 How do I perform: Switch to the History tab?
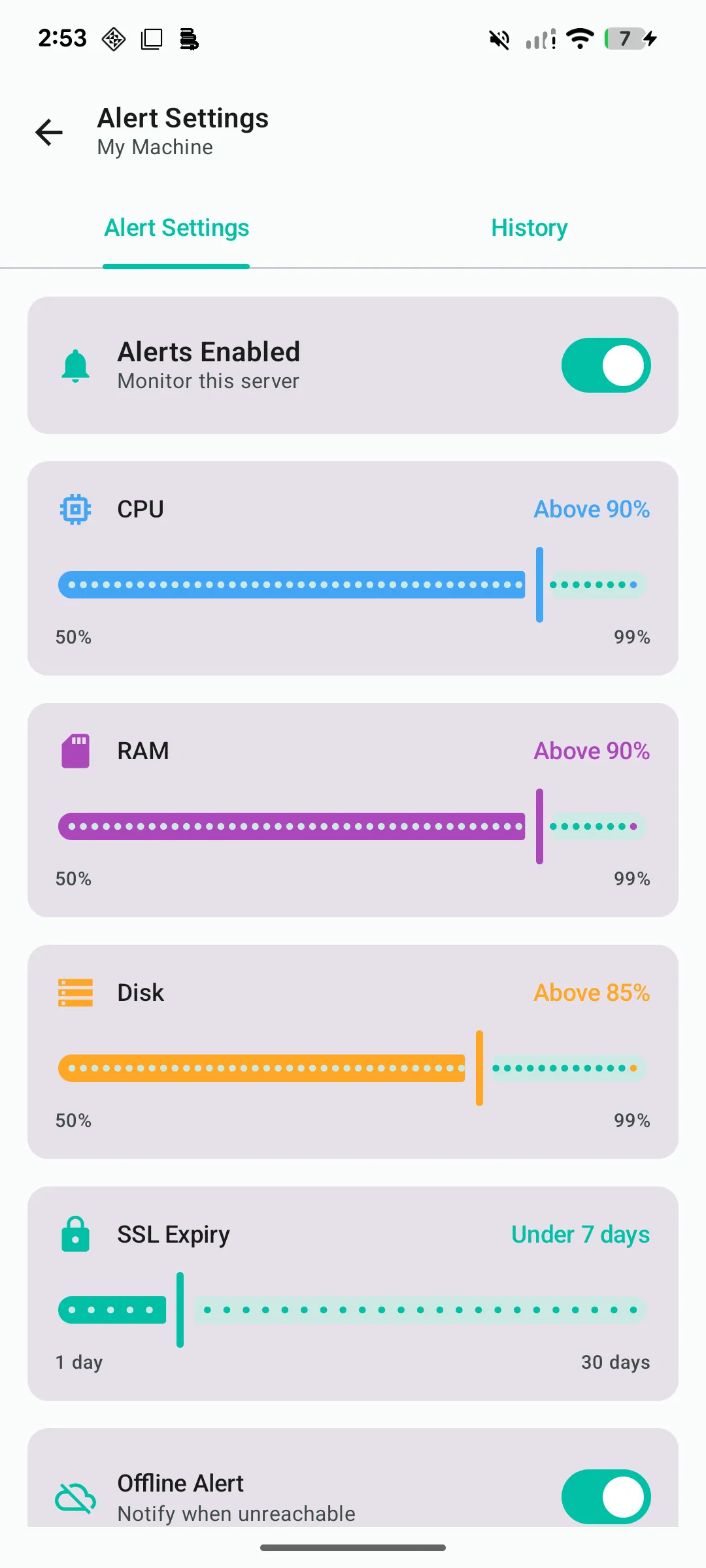click(x=529, y=227)
